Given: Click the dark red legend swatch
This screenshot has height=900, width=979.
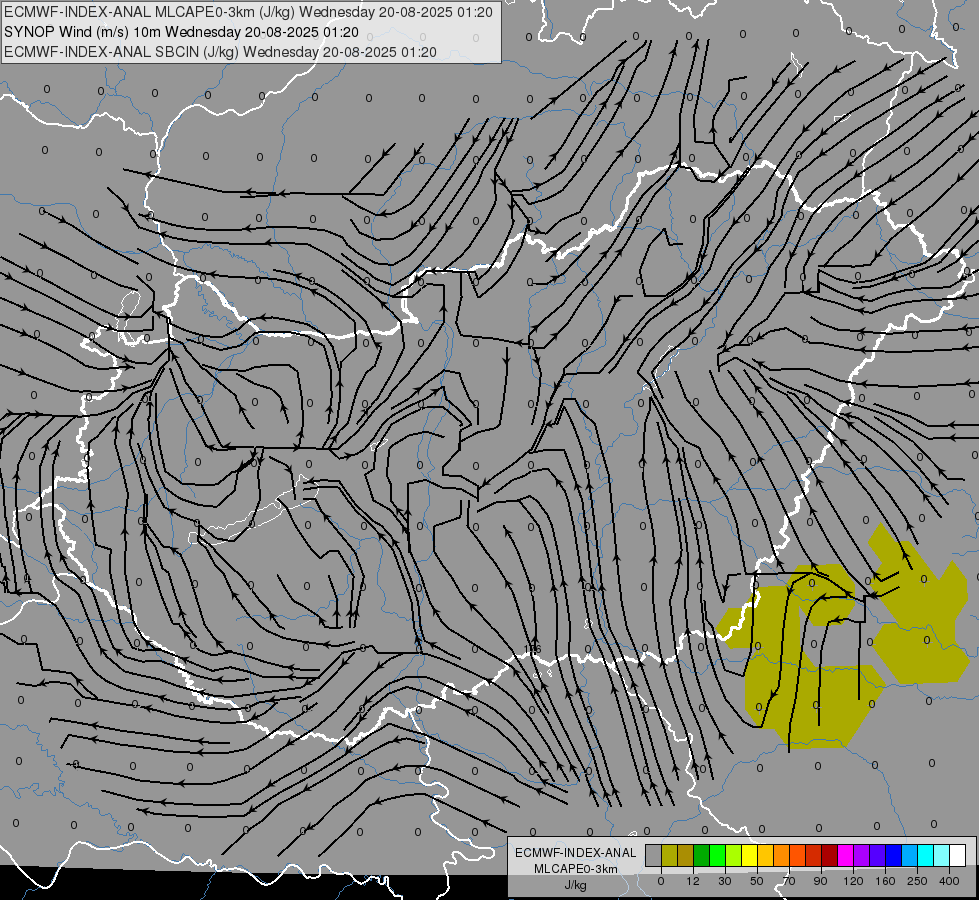Looking at the screenshot, I should tap(830, 855).
